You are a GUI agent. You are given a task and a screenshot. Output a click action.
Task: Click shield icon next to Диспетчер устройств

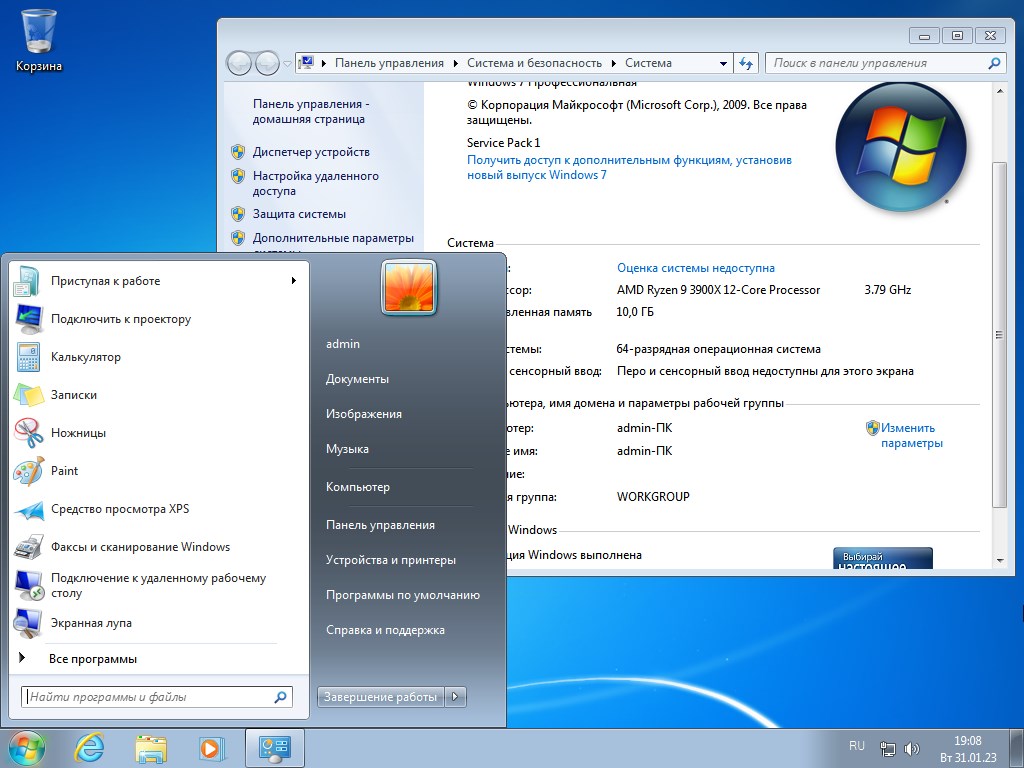[x=238, y=152]
